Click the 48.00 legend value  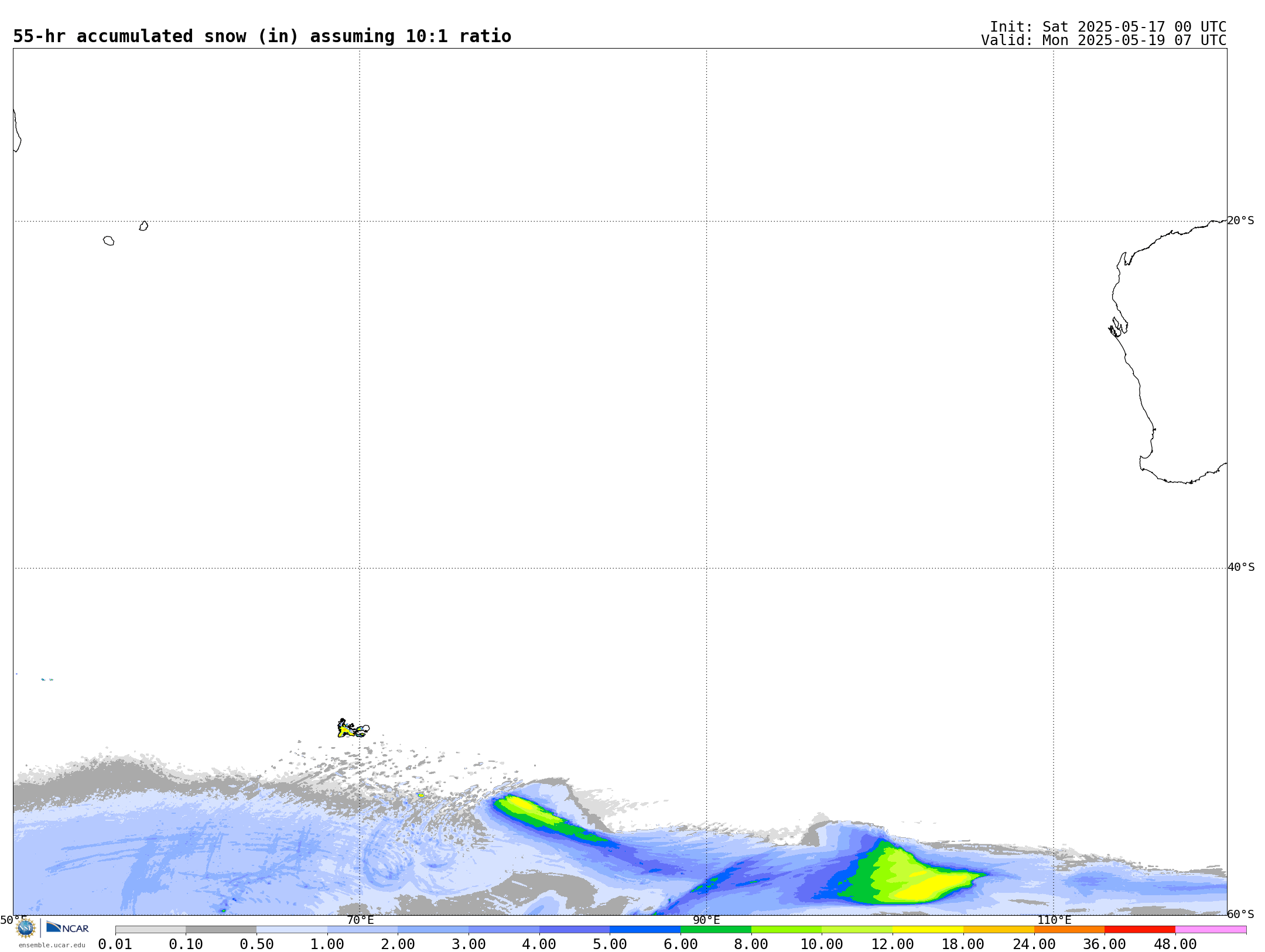(1175, 944)
